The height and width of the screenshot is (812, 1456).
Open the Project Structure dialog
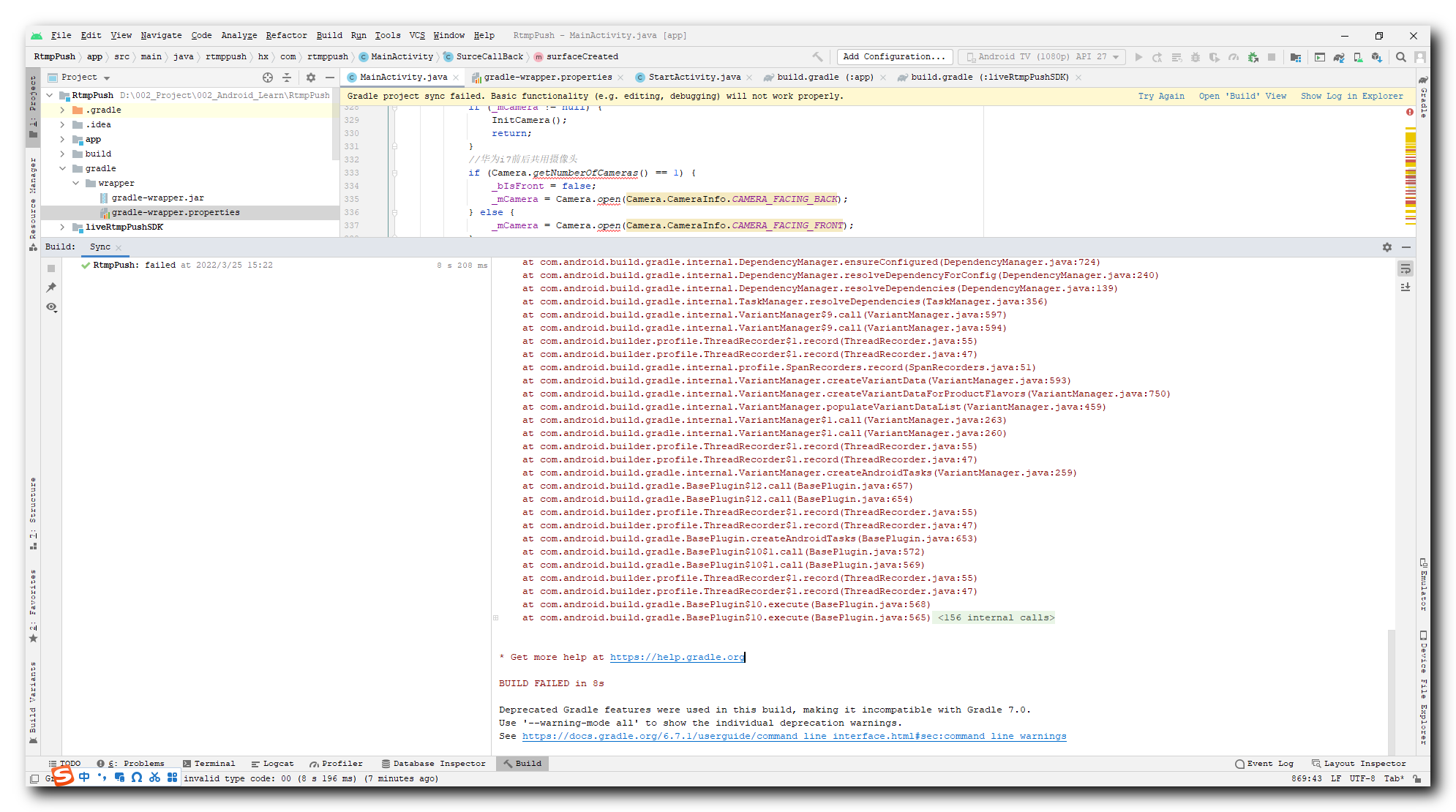1295,56
